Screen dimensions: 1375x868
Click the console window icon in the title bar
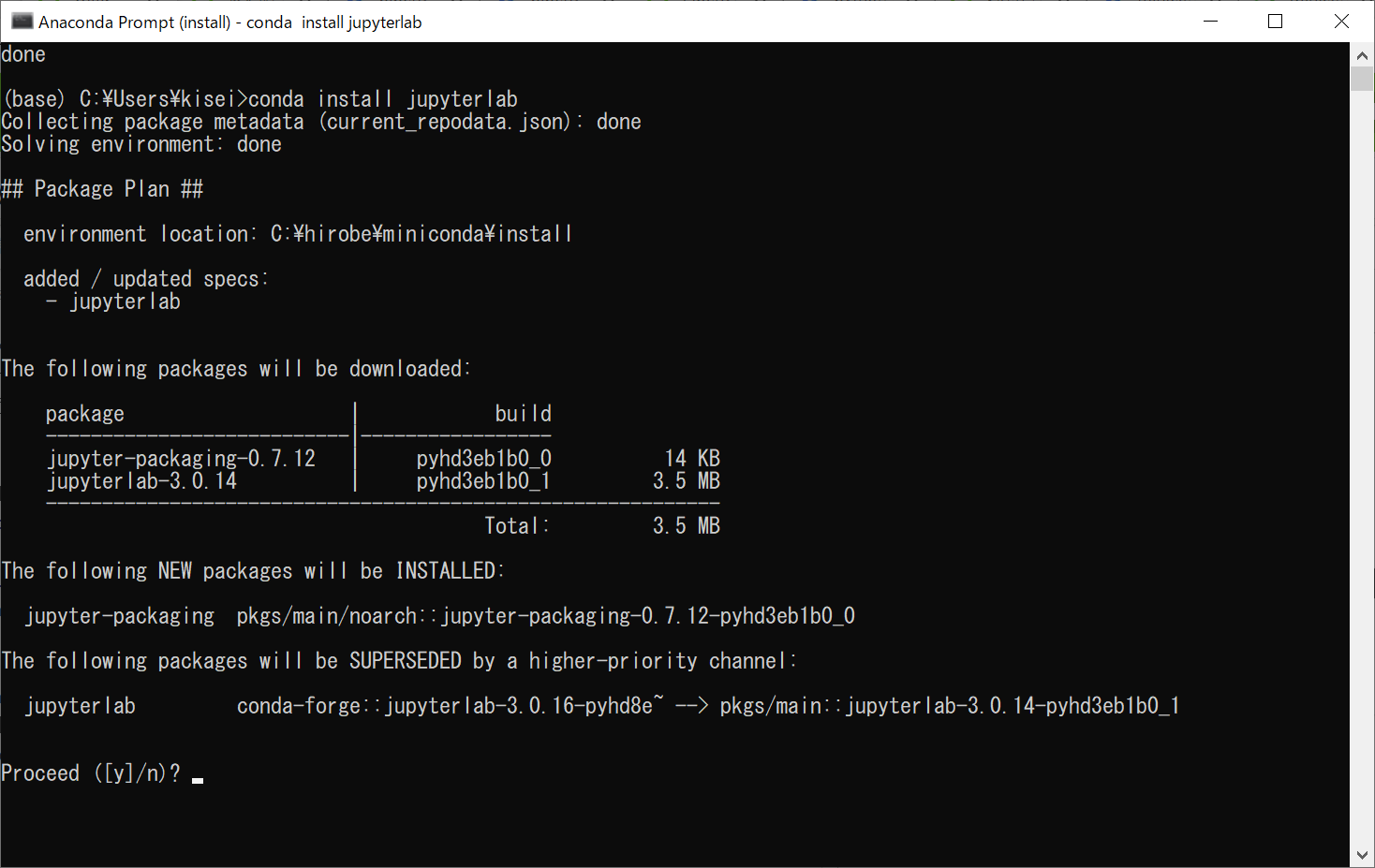click(21, 21)
